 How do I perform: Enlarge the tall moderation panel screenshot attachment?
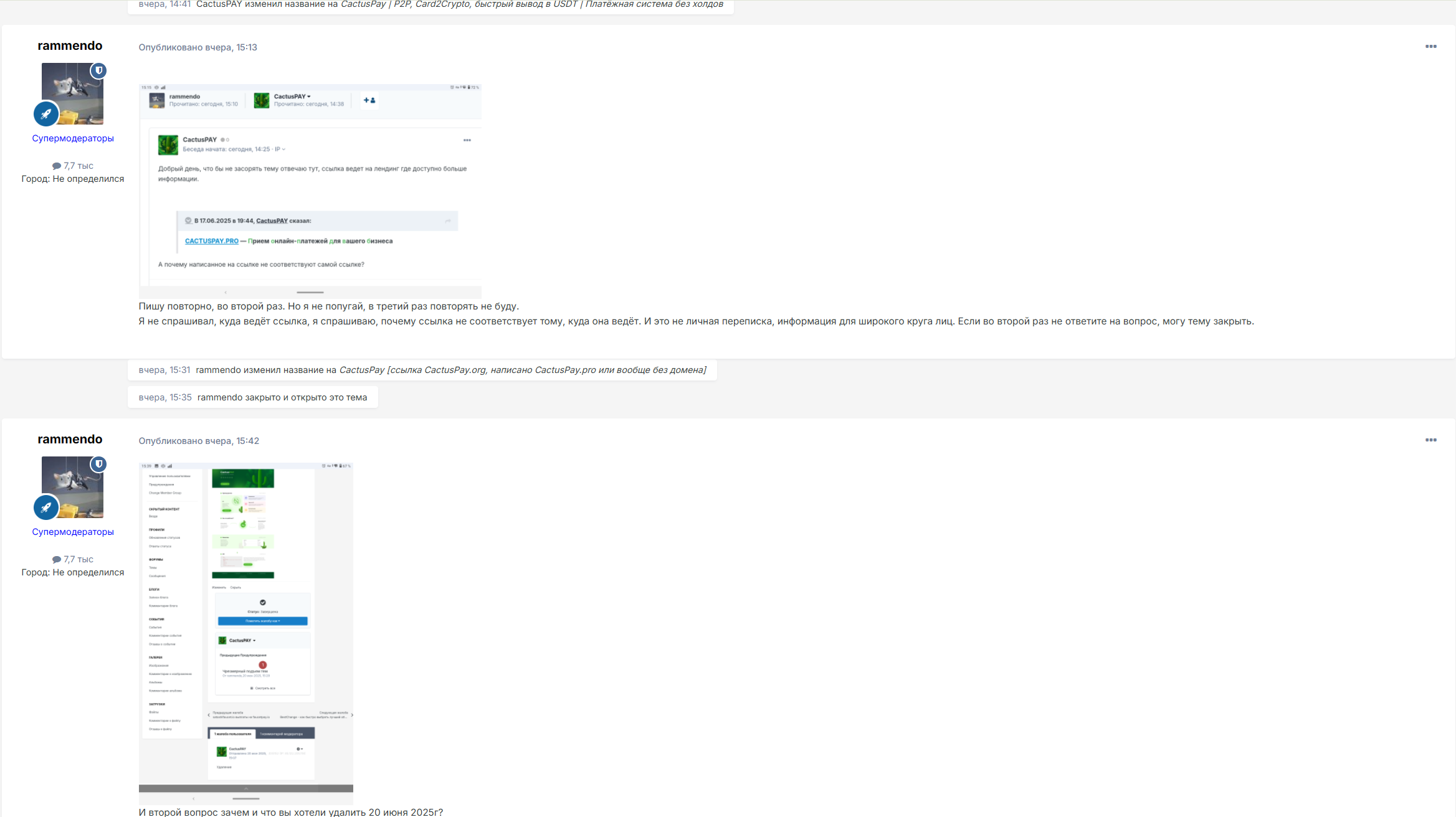click(246, 633)
